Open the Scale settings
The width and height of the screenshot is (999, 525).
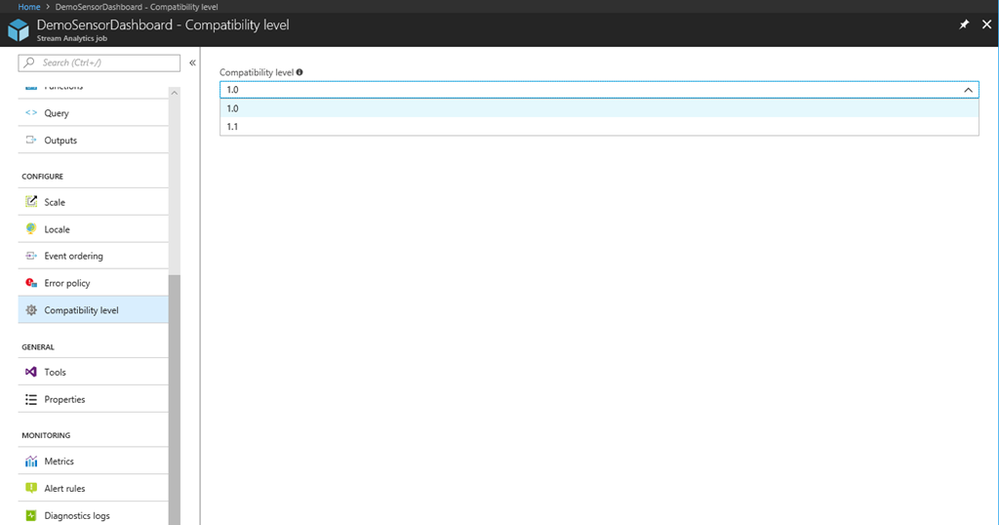pos(93,202)
